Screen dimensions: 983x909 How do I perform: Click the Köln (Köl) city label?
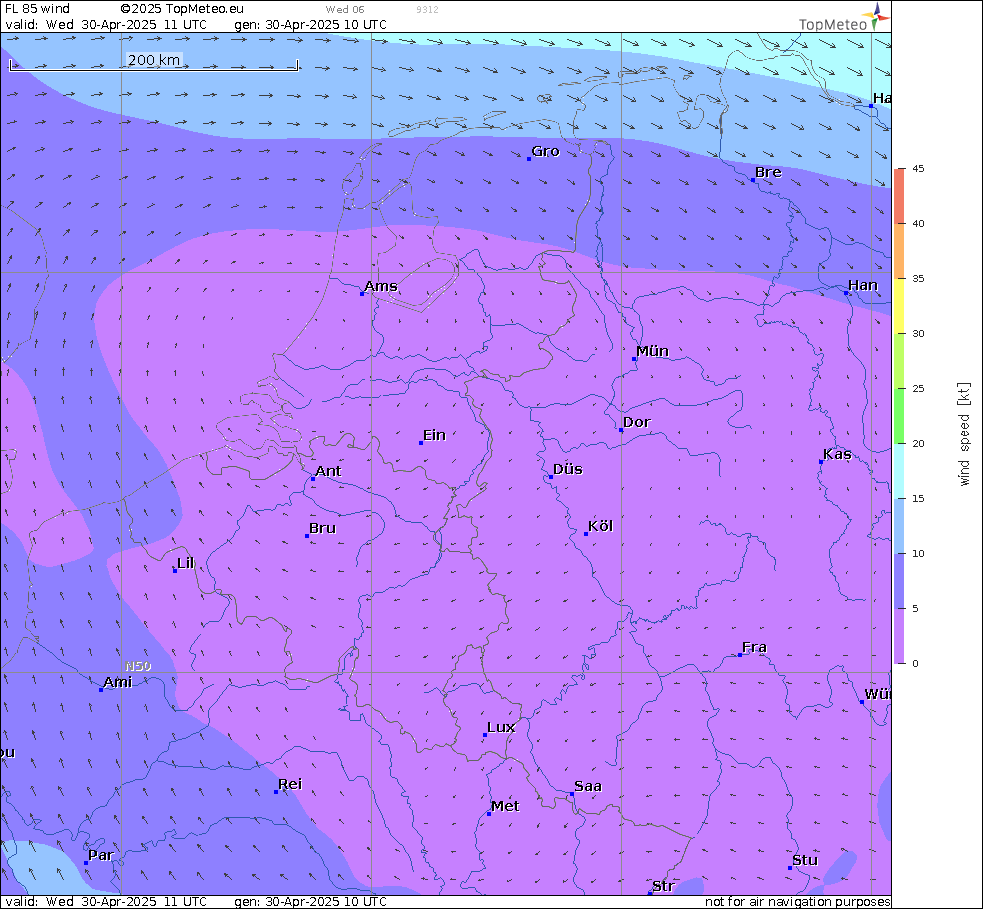click(x=600, y=526)
